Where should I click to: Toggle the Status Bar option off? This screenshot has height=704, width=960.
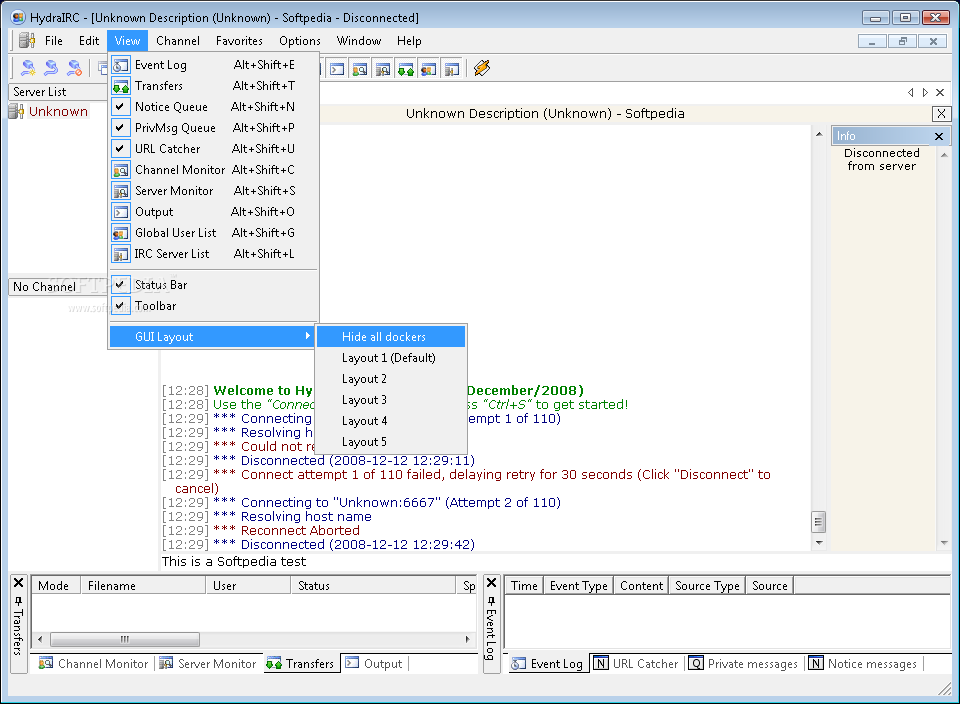[214, 285]
